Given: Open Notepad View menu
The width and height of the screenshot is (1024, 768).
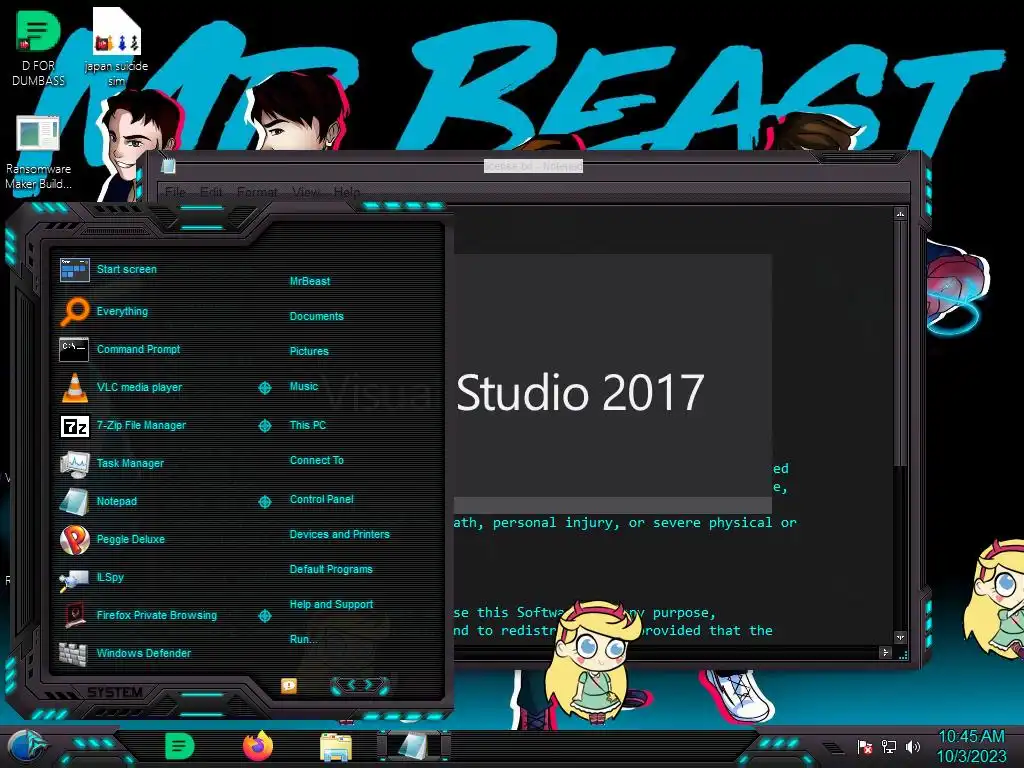Looking at the screenshot, I should click(306, 192).
